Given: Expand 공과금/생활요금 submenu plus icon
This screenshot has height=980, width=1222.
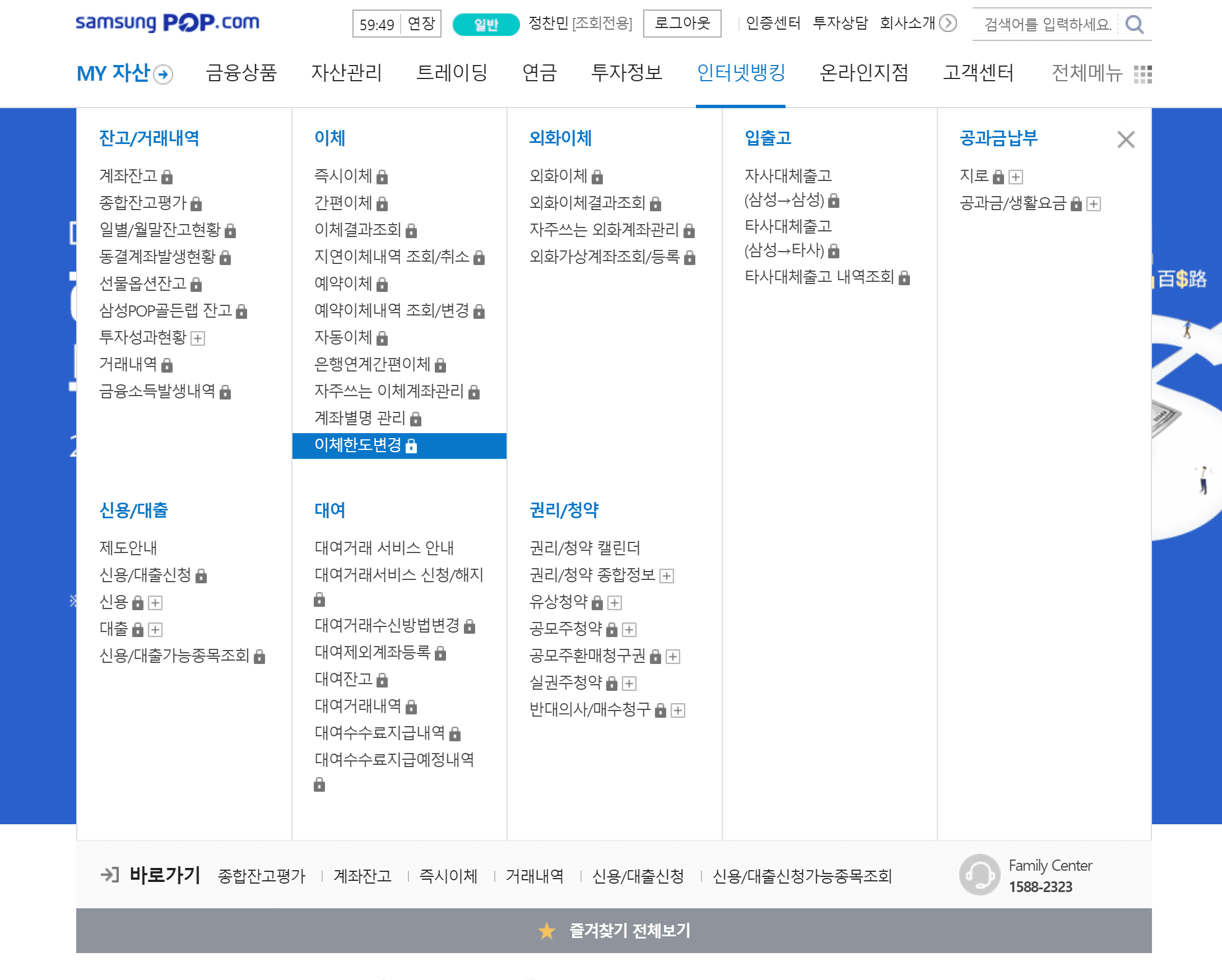Looking at the screenshot, I should [x=1093, y=204].
